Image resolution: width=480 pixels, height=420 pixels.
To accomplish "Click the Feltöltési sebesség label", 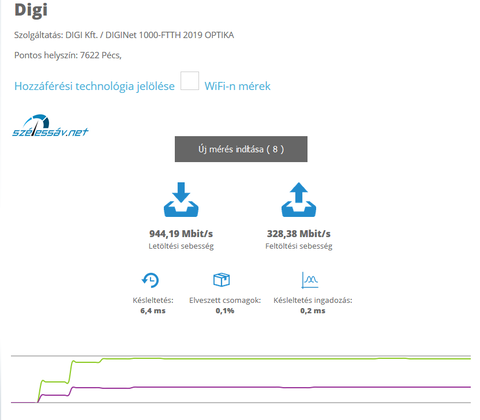I will point(299,246).
